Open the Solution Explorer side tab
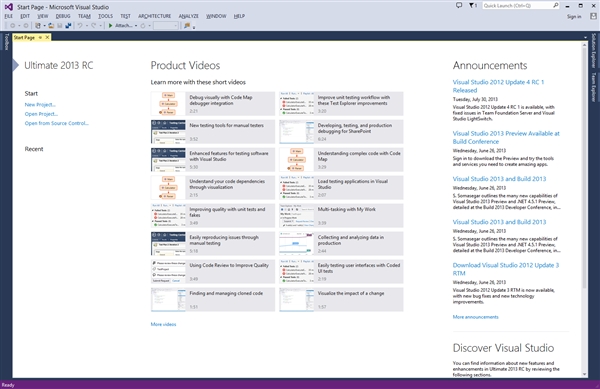The height and width of the screenshot is (389, 600). coord(593,50)
